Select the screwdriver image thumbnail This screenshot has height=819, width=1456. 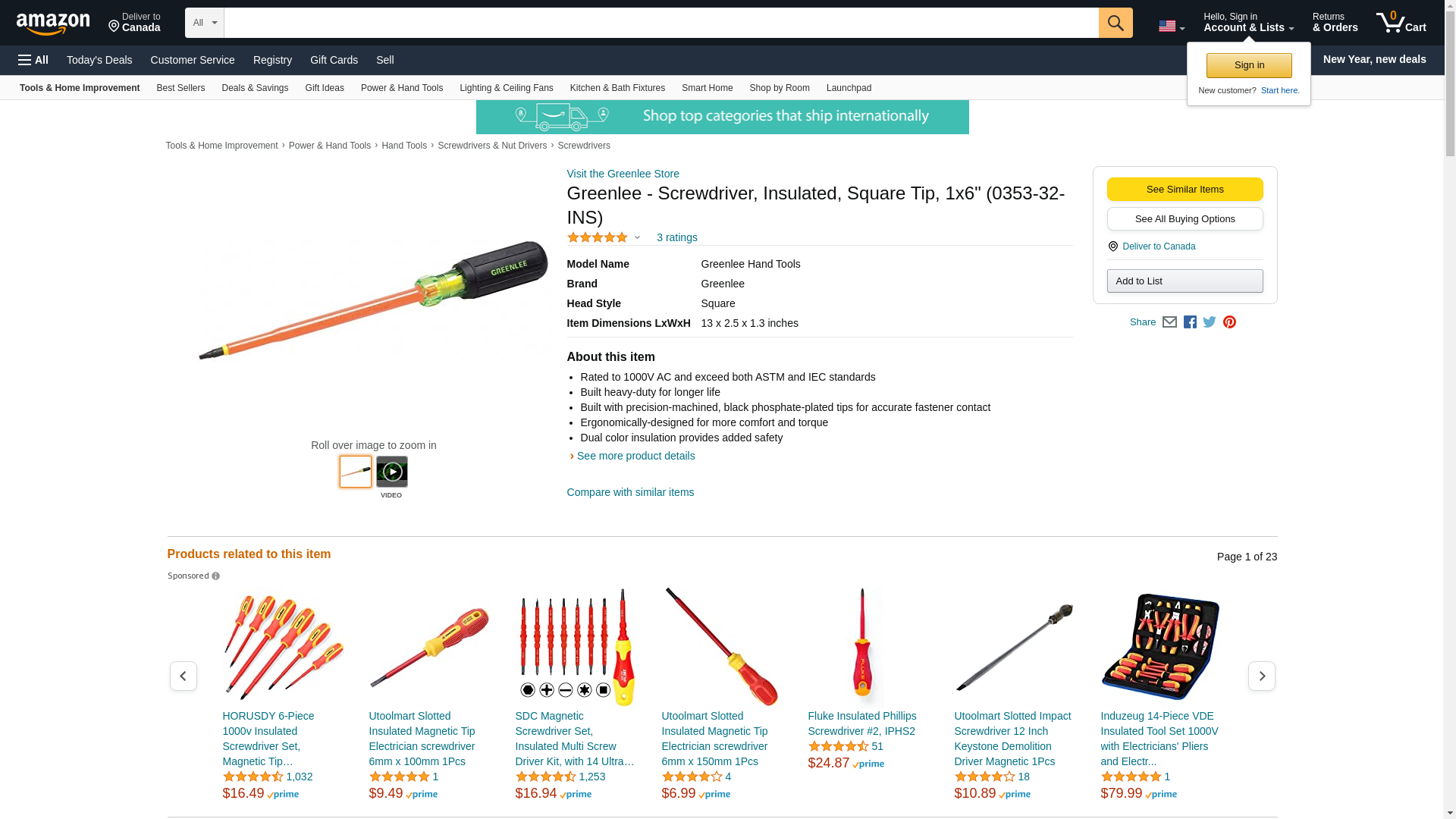pyautogui.click(x=356, y=472)
